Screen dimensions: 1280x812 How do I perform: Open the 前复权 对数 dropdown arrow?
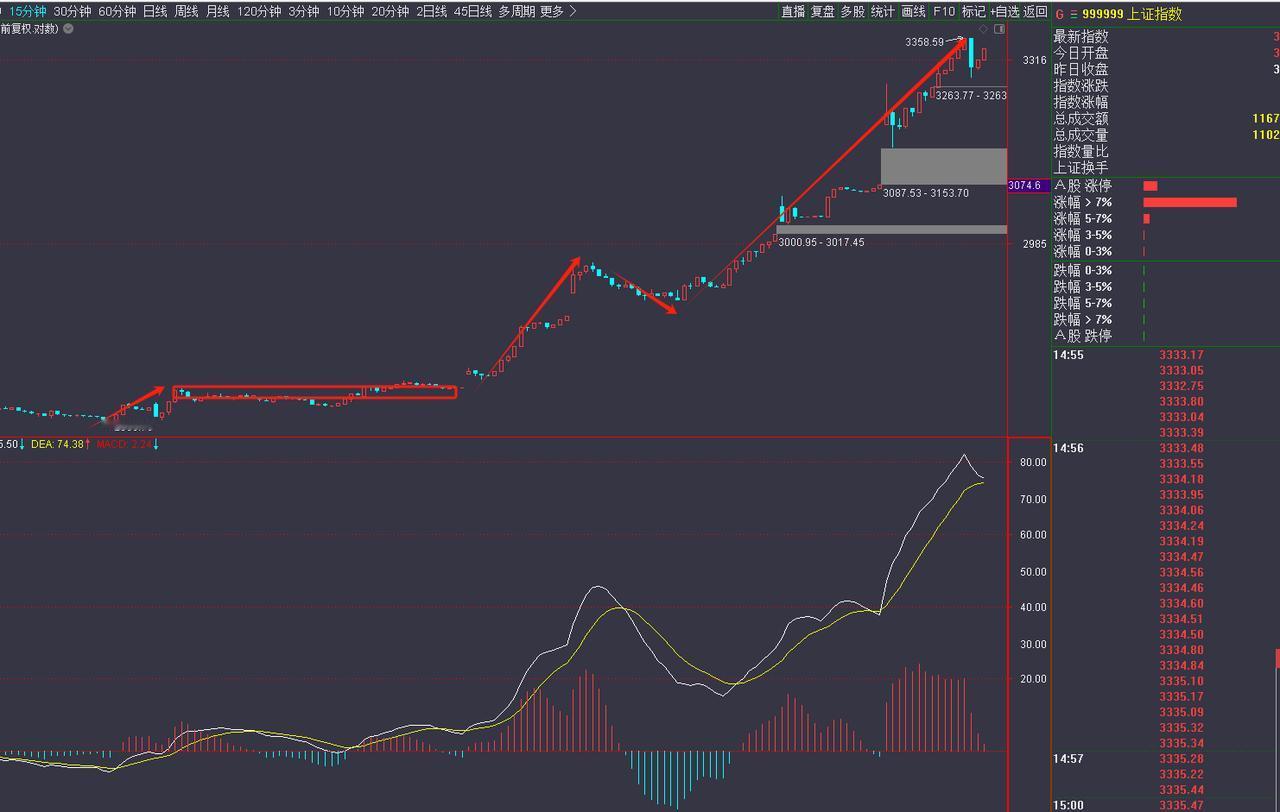(68, 29)
